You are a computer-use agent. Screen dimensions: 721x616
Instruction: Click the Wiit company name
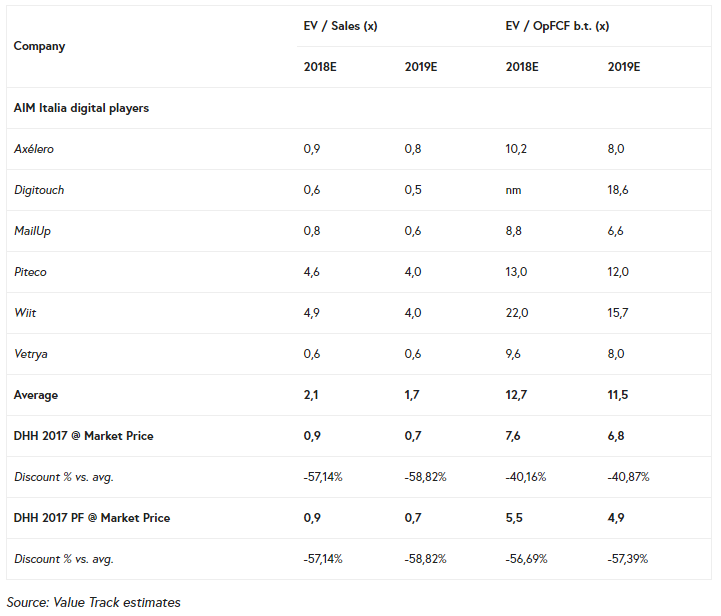26,313
